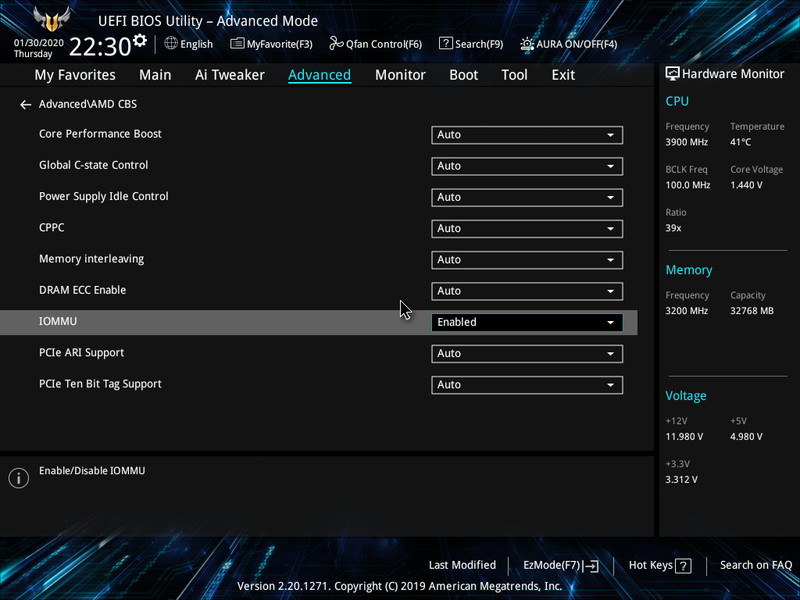Click the TUF logo emblem
This screenshot has height=600, width=800.
click(x=51, y=19)
